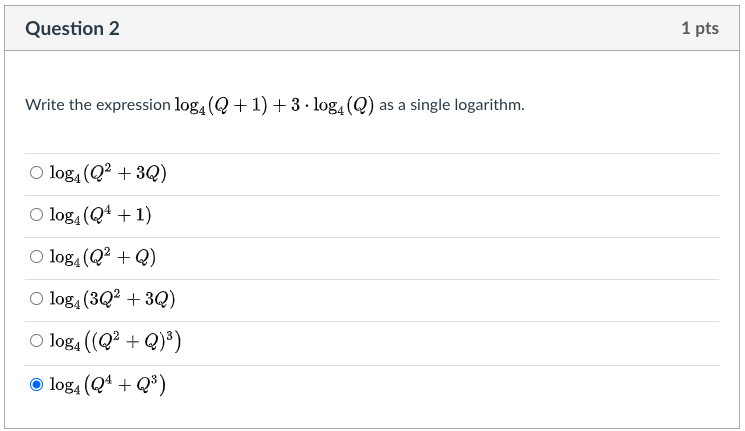Click the answer label log₄(Q⁴ + Q³)

point(108,384)
